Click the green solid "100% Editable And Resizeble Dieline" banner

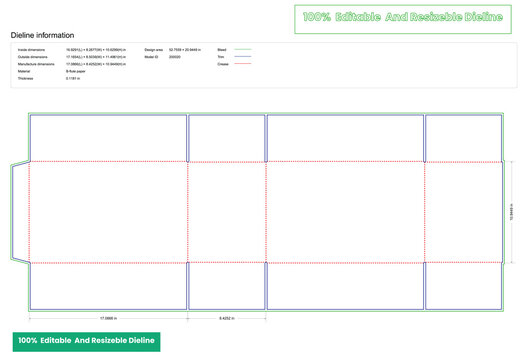(87, 342)
